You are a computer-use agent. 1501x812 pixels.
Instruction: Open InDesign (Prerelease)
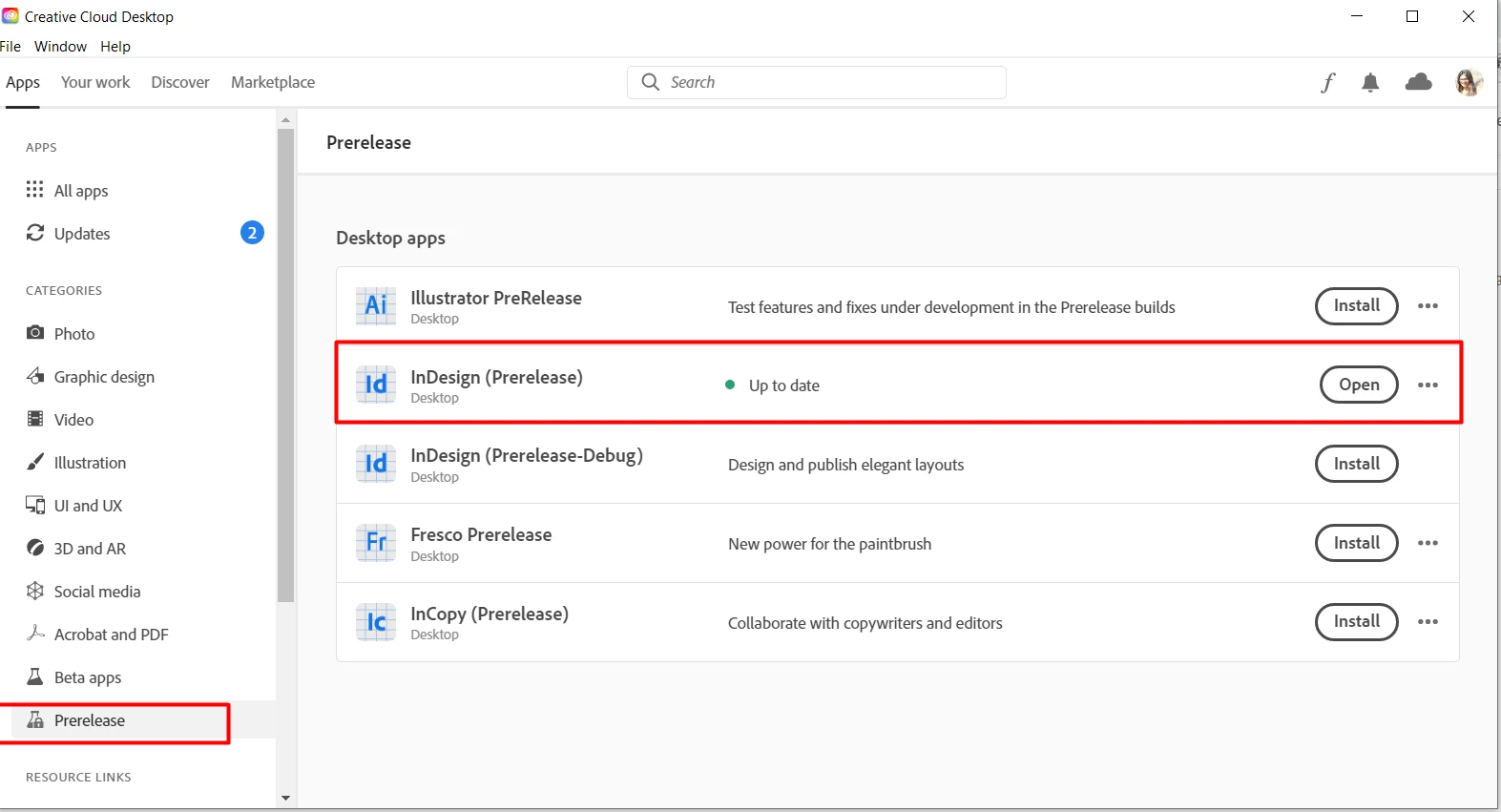(x=1359, y=385)
